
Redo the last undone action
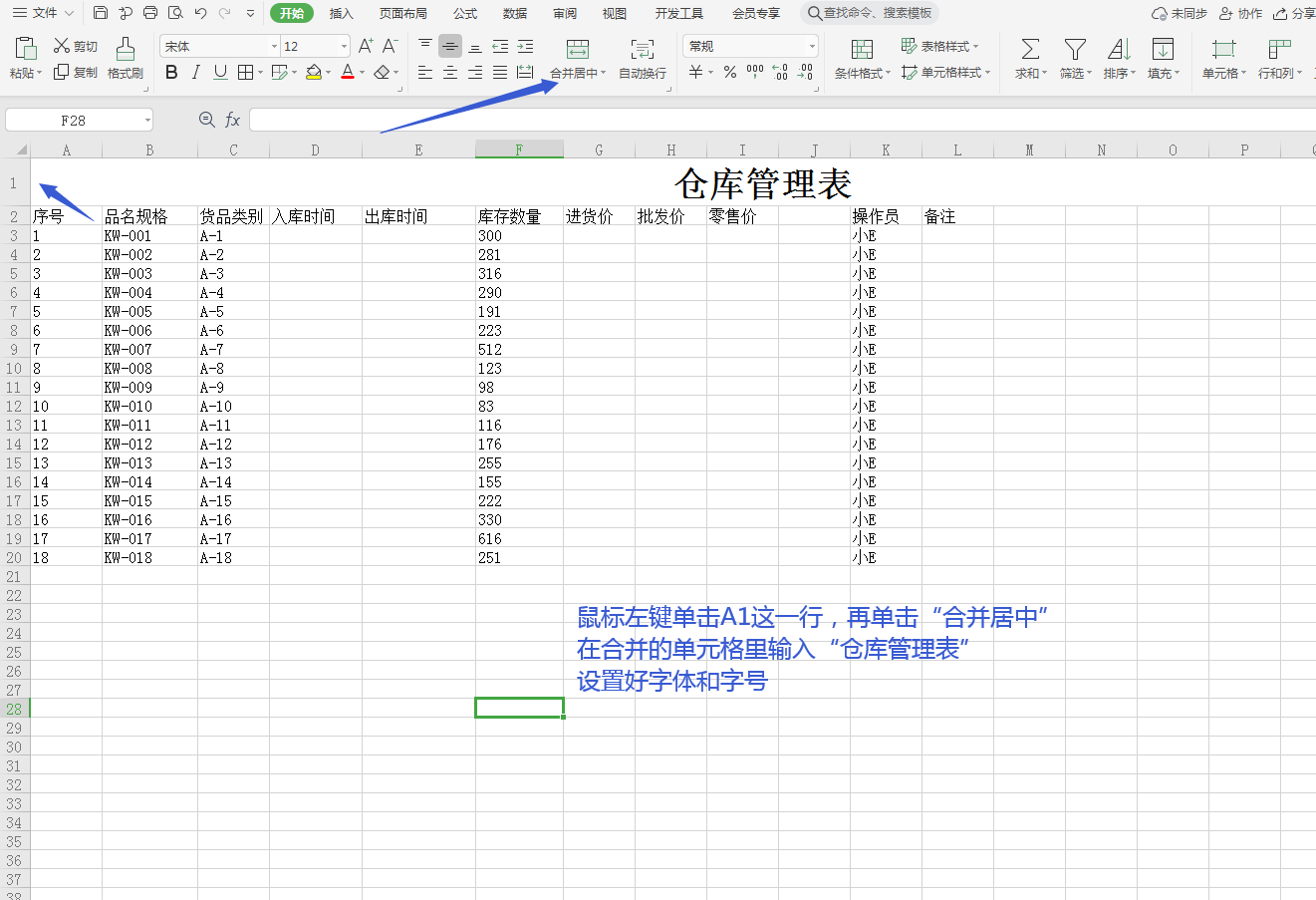tap(225, 13)
